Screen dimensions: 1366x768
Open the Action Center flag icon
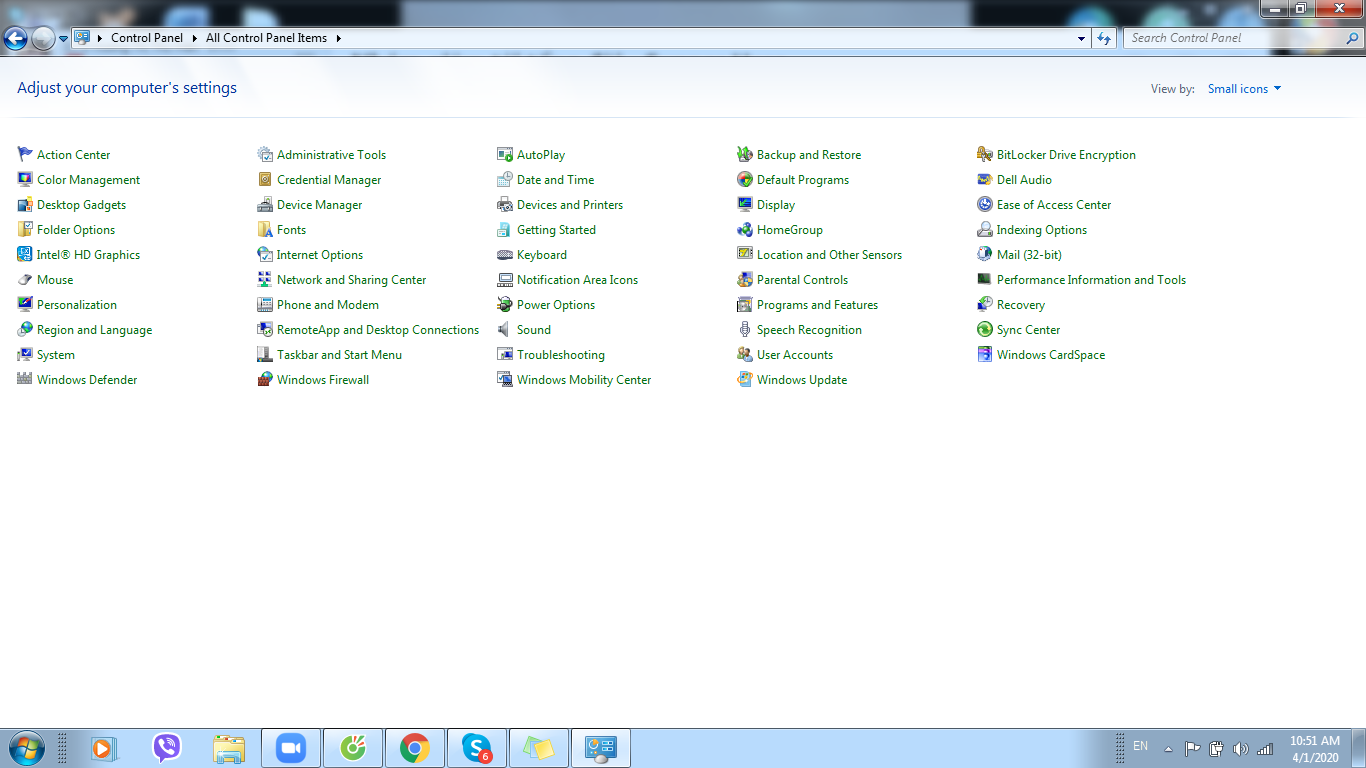click(x=25, y=154)
